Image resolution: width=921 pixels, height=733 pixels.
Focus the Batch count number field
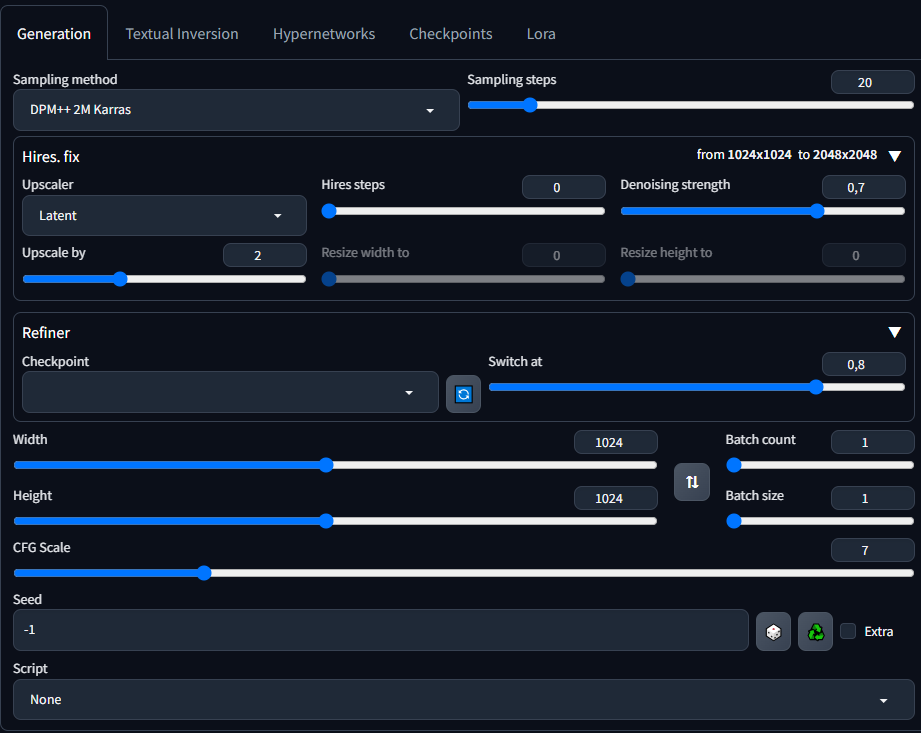(872, 442)
